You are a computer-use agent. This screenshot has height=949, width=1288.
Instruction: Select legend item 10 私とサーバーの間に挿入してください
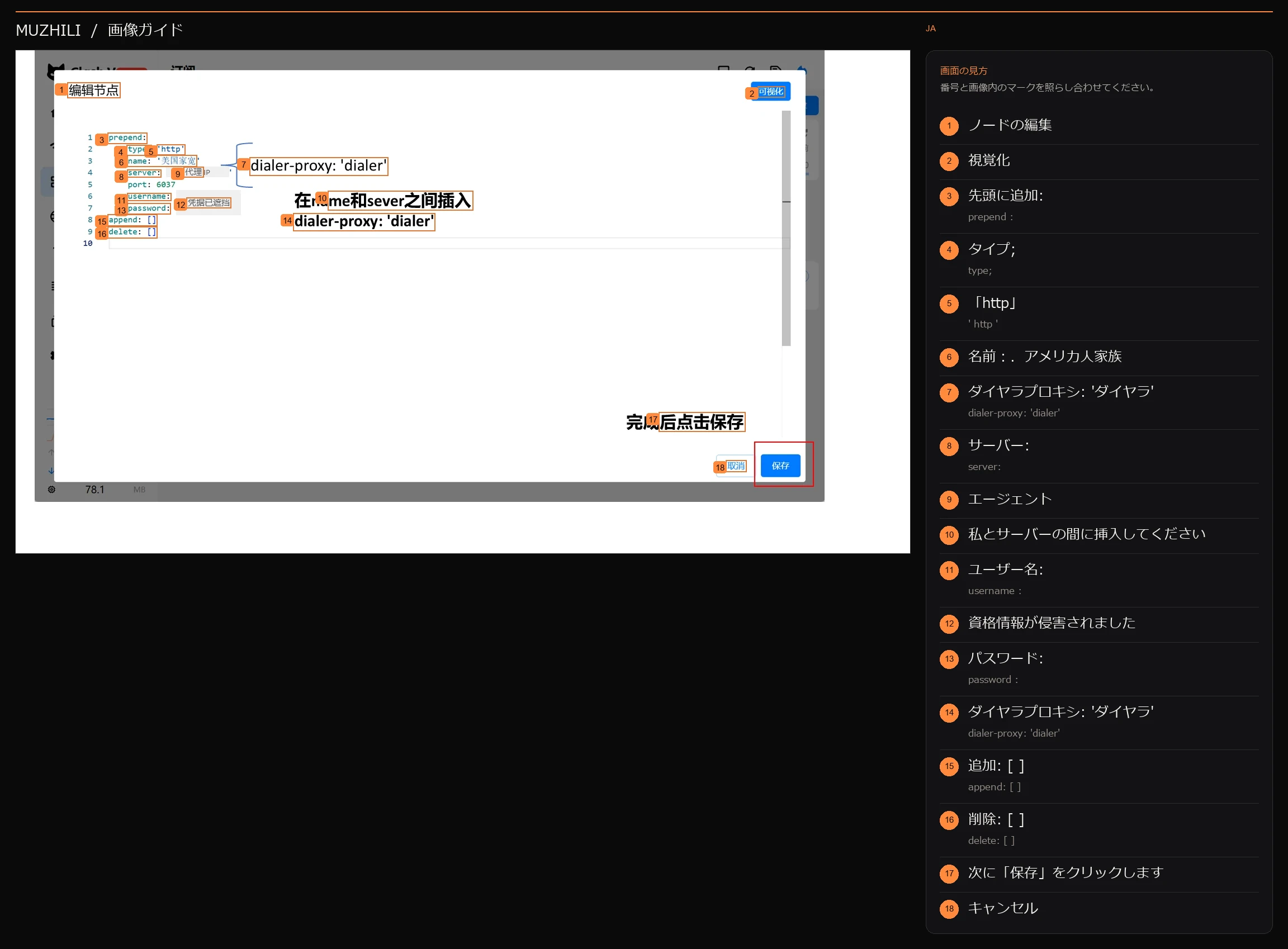[x=1099, y=535]
